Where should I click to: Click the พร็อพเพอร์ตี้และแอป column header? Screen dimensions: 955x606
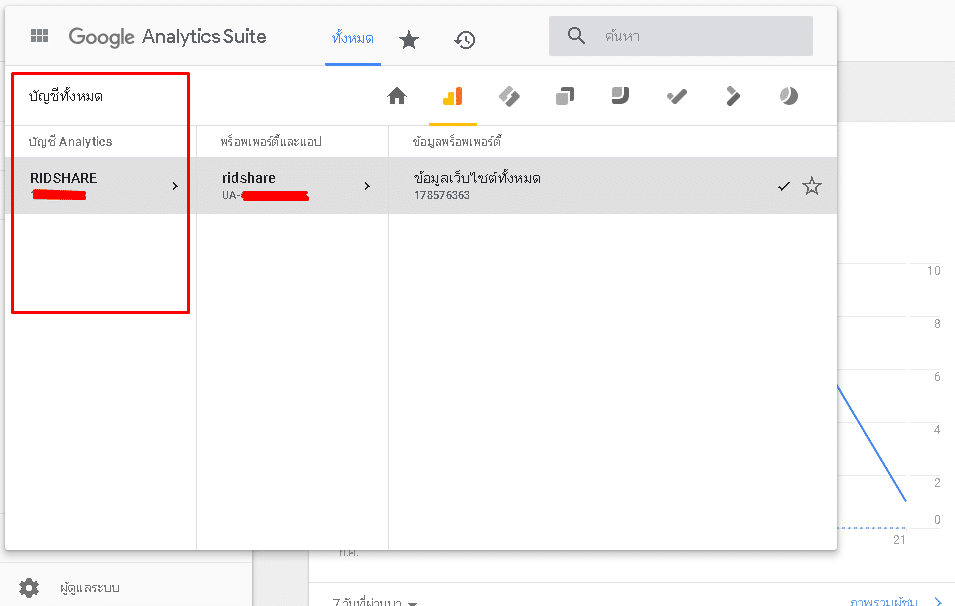click(x=271, y=142)
